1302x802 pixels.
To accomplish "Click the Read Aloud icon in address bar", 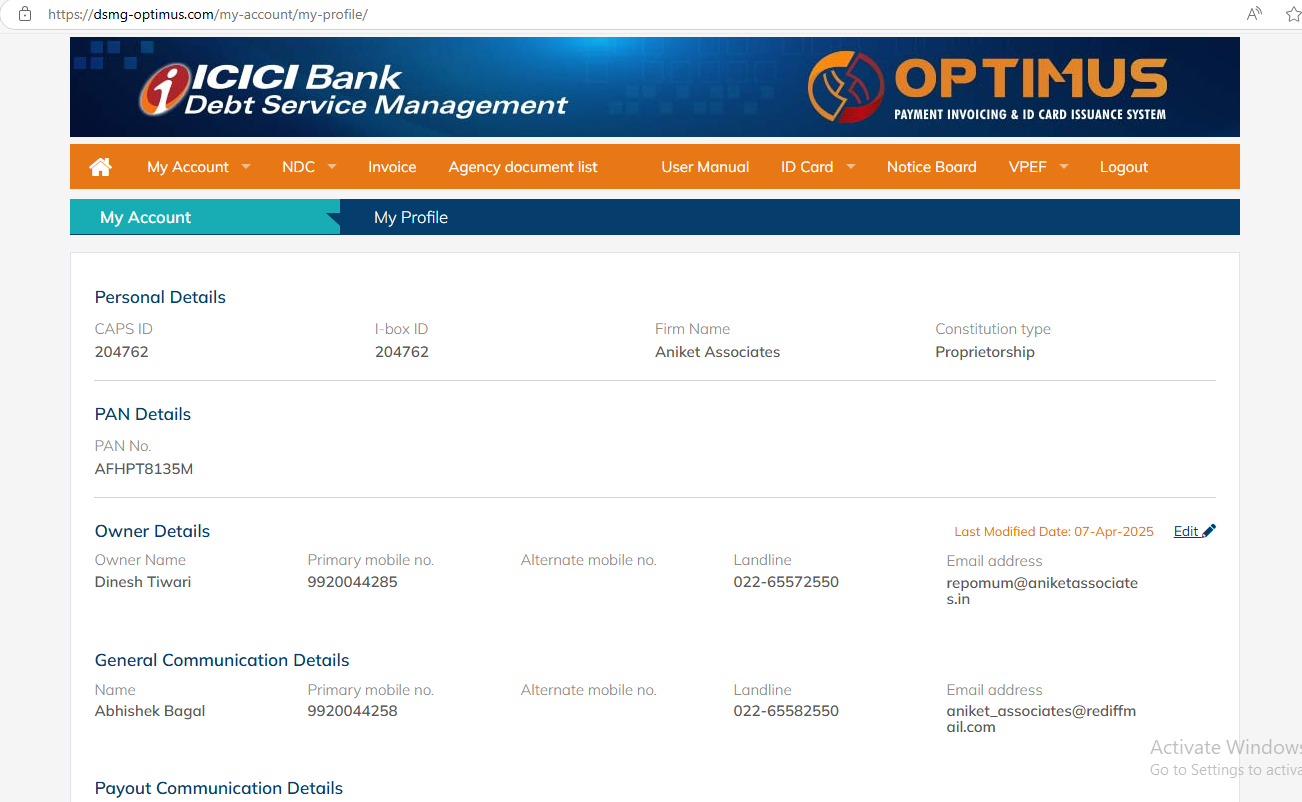I will (1254, 14).
